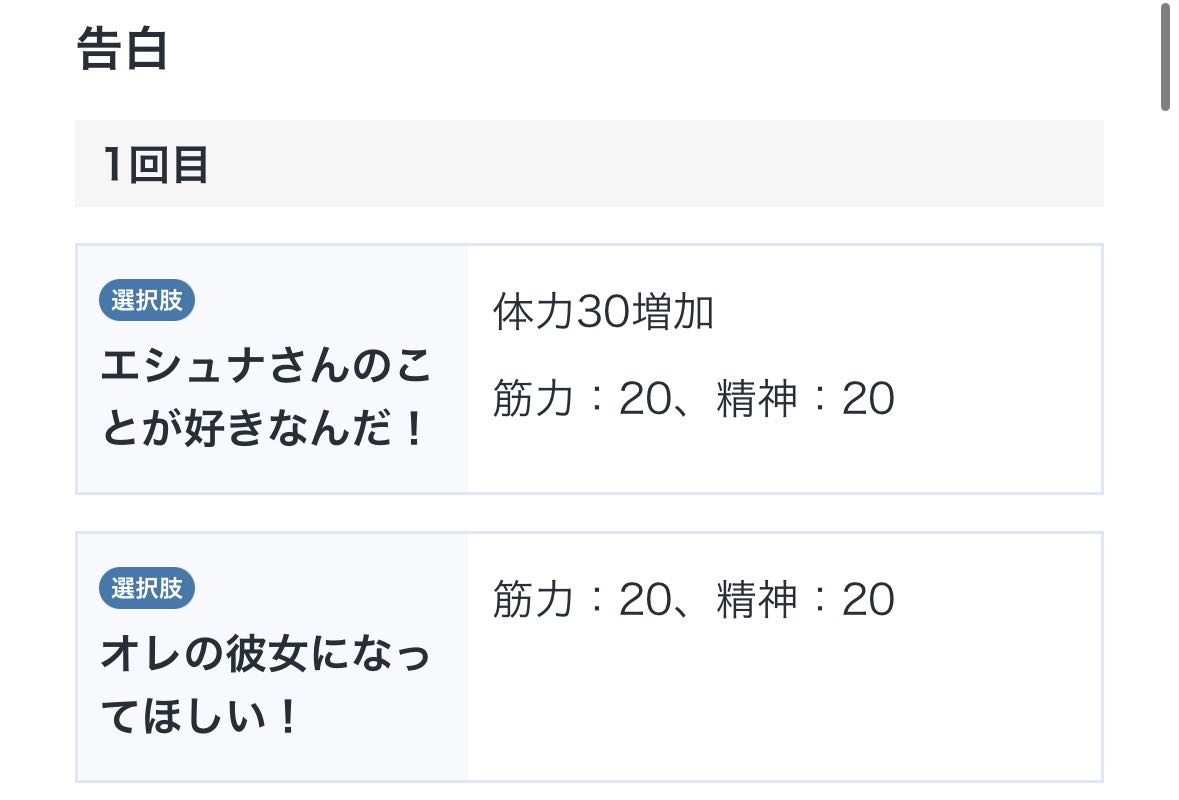Image resolution: width=1179 pixels, height=800 pixels.
Task: Click the word 体力 in the first card
Action: [x=534, y=312]
